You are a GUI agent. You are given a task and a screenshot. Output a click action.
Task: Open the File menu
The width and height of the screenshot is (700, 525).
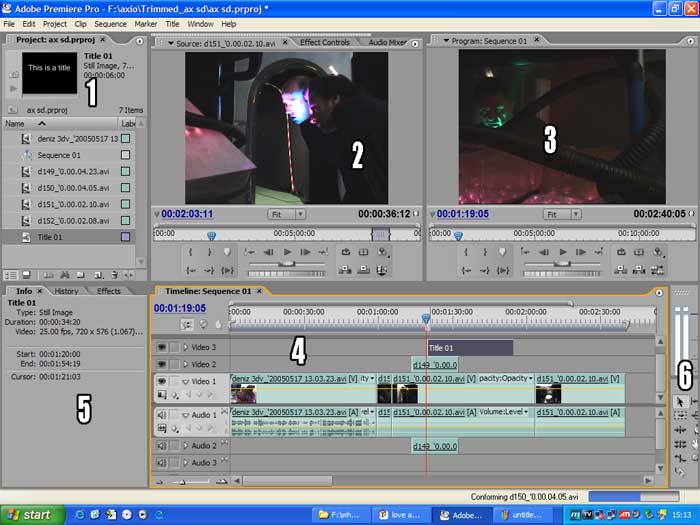coord(9,24)
